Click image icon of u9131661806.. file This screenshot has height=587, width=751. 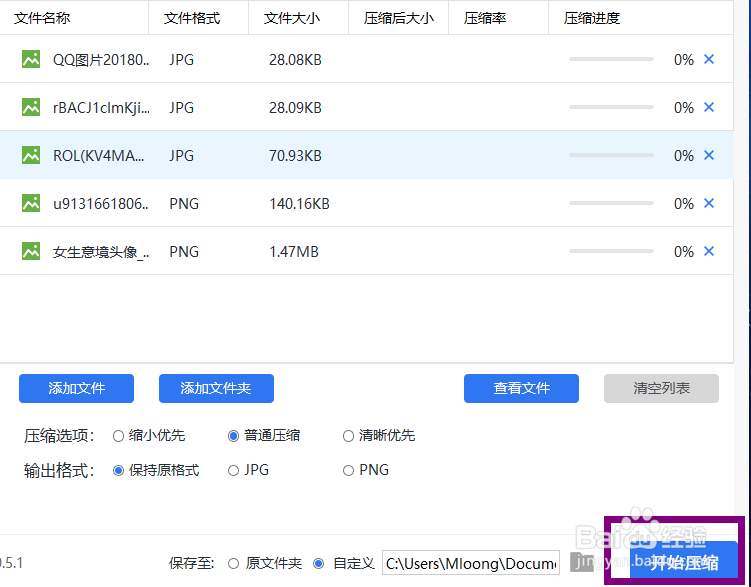tap(31, 203)
